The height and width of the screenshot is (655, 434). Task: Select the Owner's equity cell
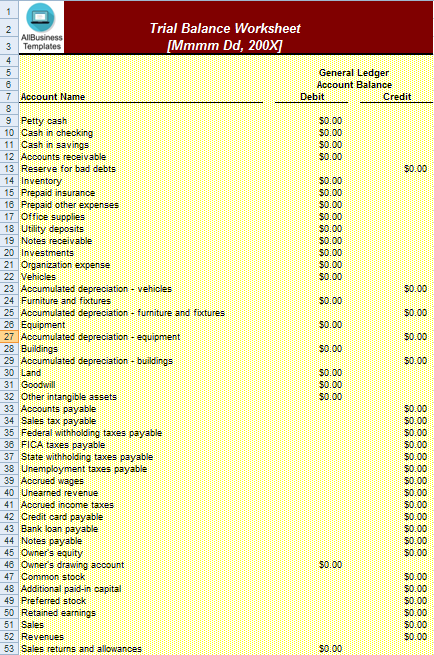click(x=52, y=553)
